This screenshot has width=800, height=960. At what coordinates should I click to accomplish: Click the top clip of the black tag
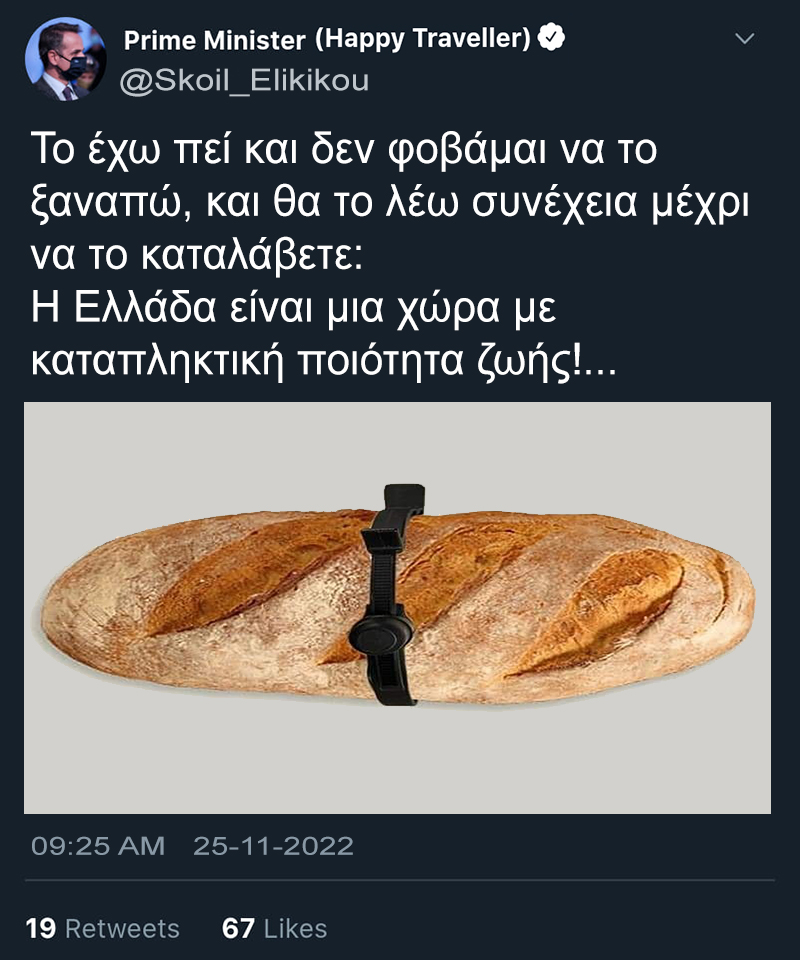(403, 498)
